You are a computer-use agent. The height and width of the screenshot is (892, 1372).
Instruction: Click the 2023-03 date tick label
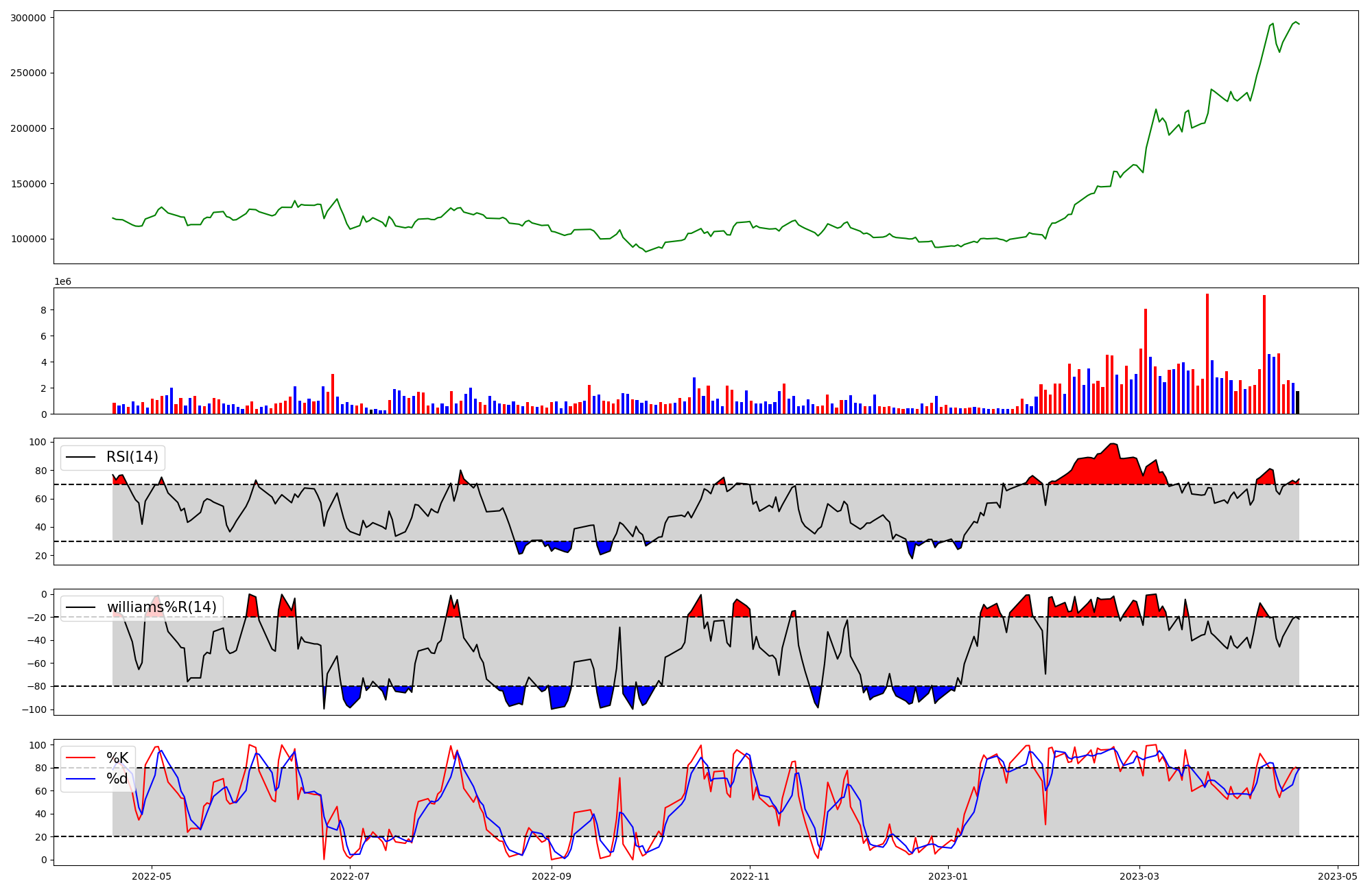click(x=1140, y=876)
